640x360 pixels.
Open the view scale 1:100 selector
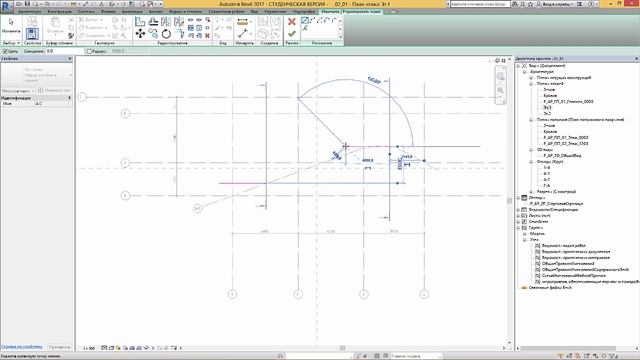click(89, 349)
